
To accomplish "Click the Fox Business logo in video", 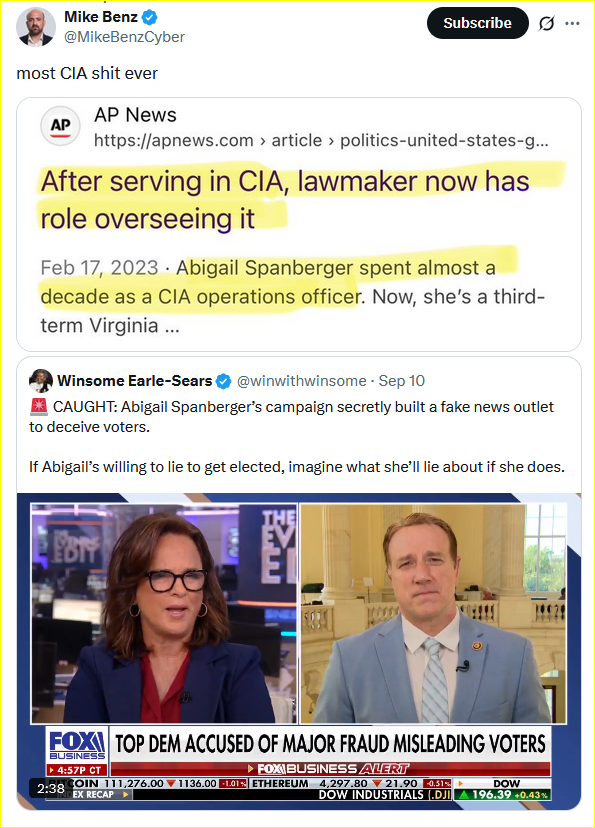I will (77, 746).
